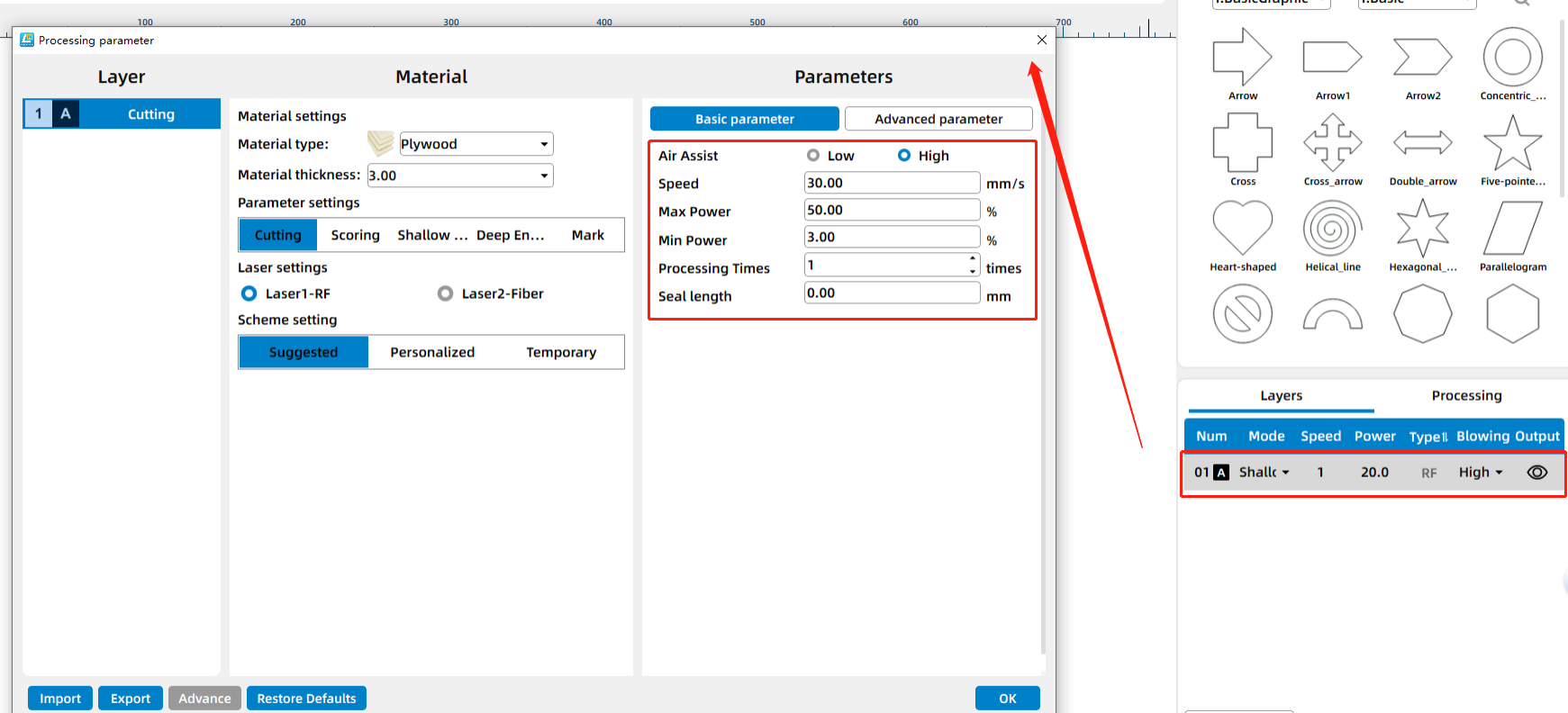Increase Processing Times with up stepper arrow
This screenshot has height=713, width=1568.
[x=973, y=259]
